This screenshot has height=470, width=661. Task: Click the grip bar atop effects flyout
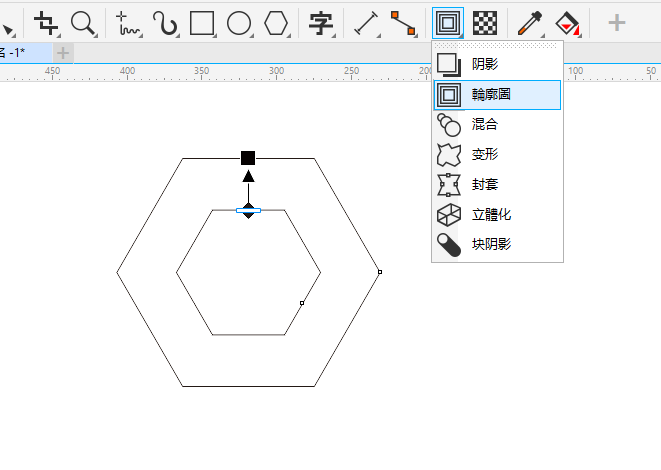point(496,45)
